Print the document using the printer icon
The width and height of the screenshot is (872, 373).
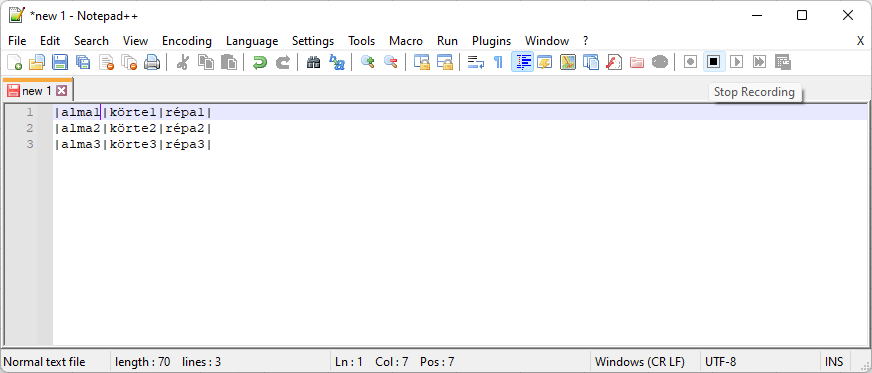coord(152,62)
